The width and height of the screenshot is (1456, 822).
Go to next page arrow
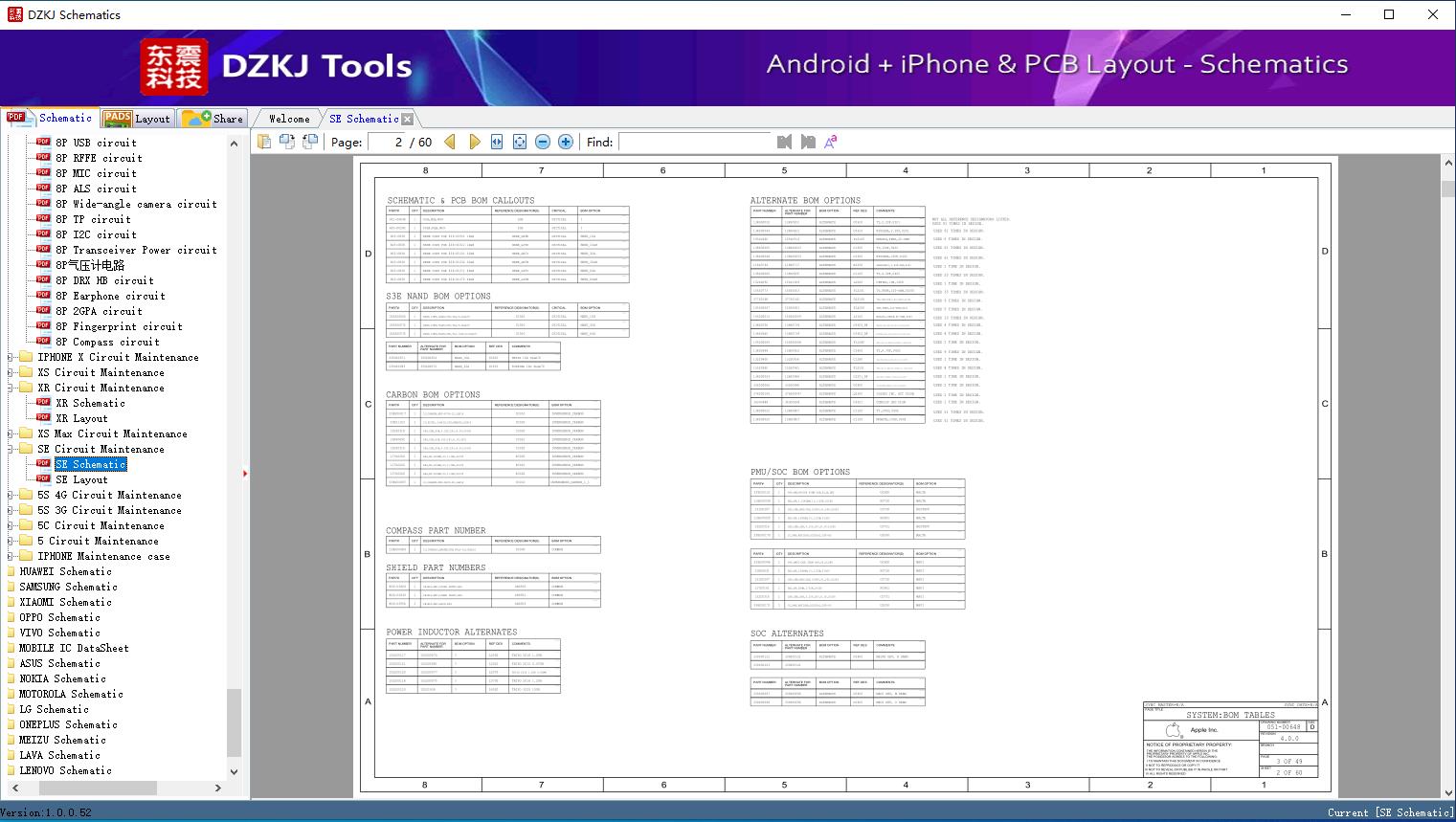pyautogui.click(x=475, y=142)
